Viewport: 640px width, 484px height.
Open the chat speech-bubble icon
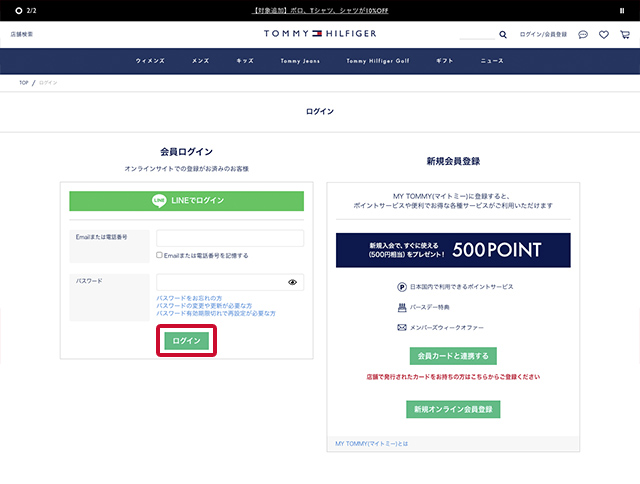[583, 34]
